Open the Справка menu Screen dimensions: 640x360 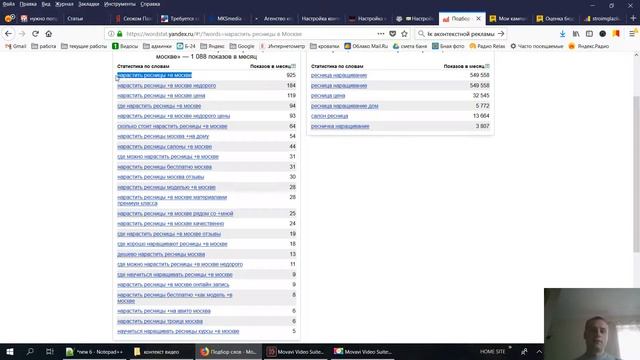150,4
